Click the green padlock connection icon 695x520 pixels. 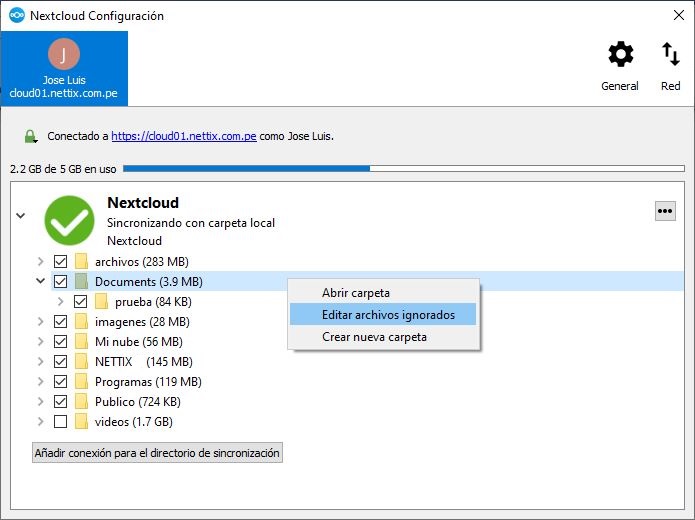tap(31, 136)
